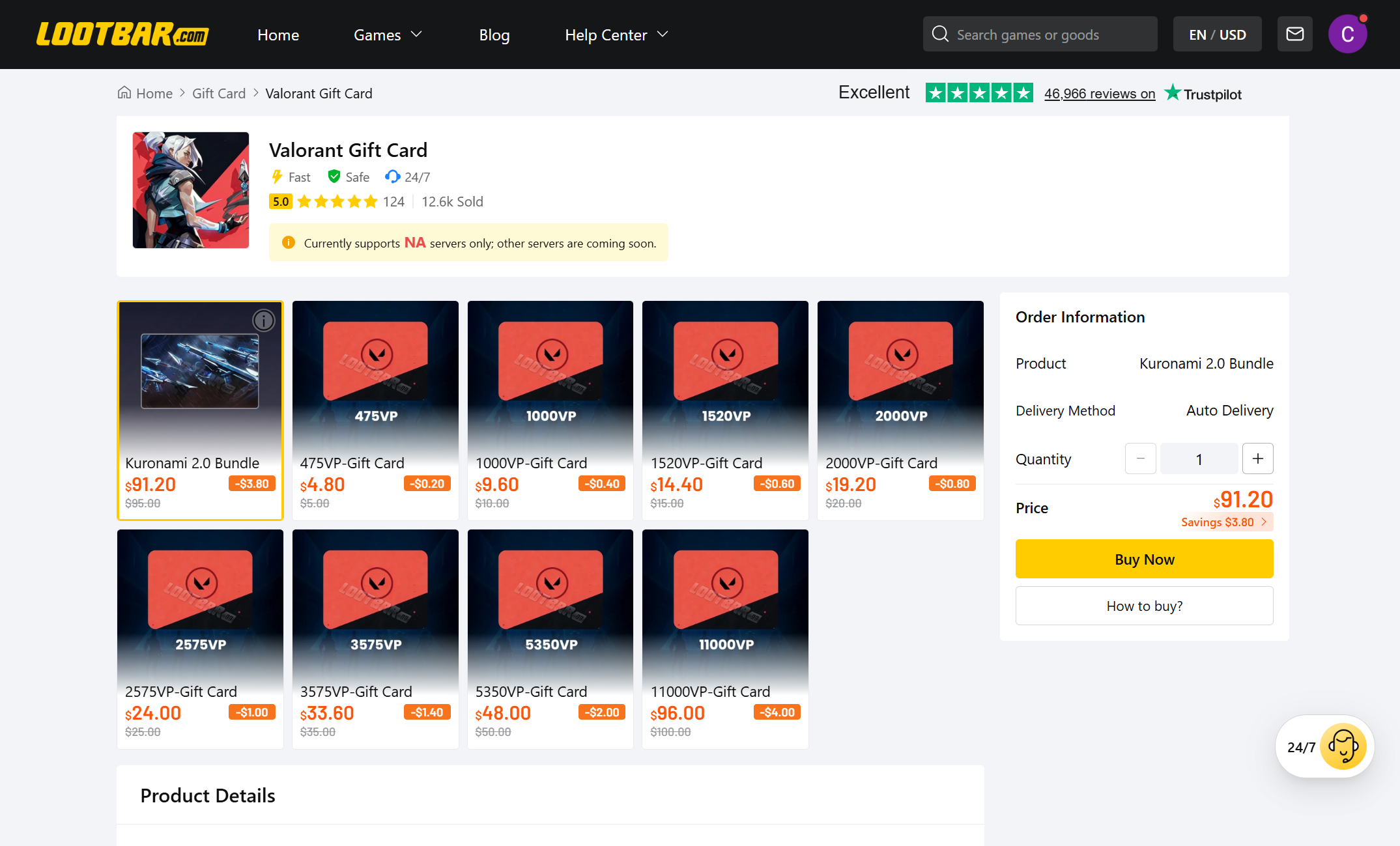The height and width of the screenshot is (846, 1400).
Task: Click the Auto Delivery value
Action: point(1229,410)
